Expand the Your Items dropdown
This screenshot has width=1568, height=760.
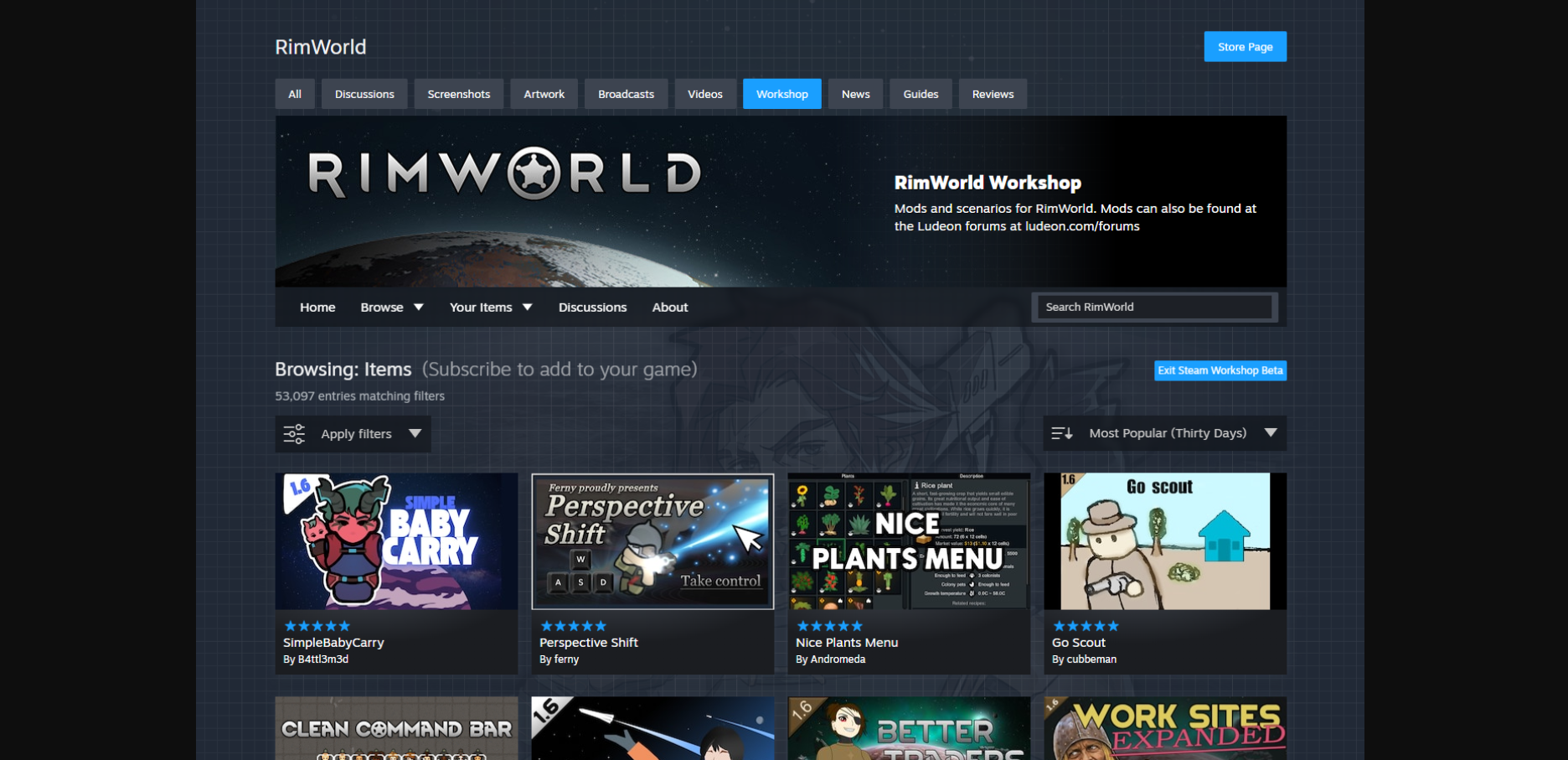coord(490,308)
